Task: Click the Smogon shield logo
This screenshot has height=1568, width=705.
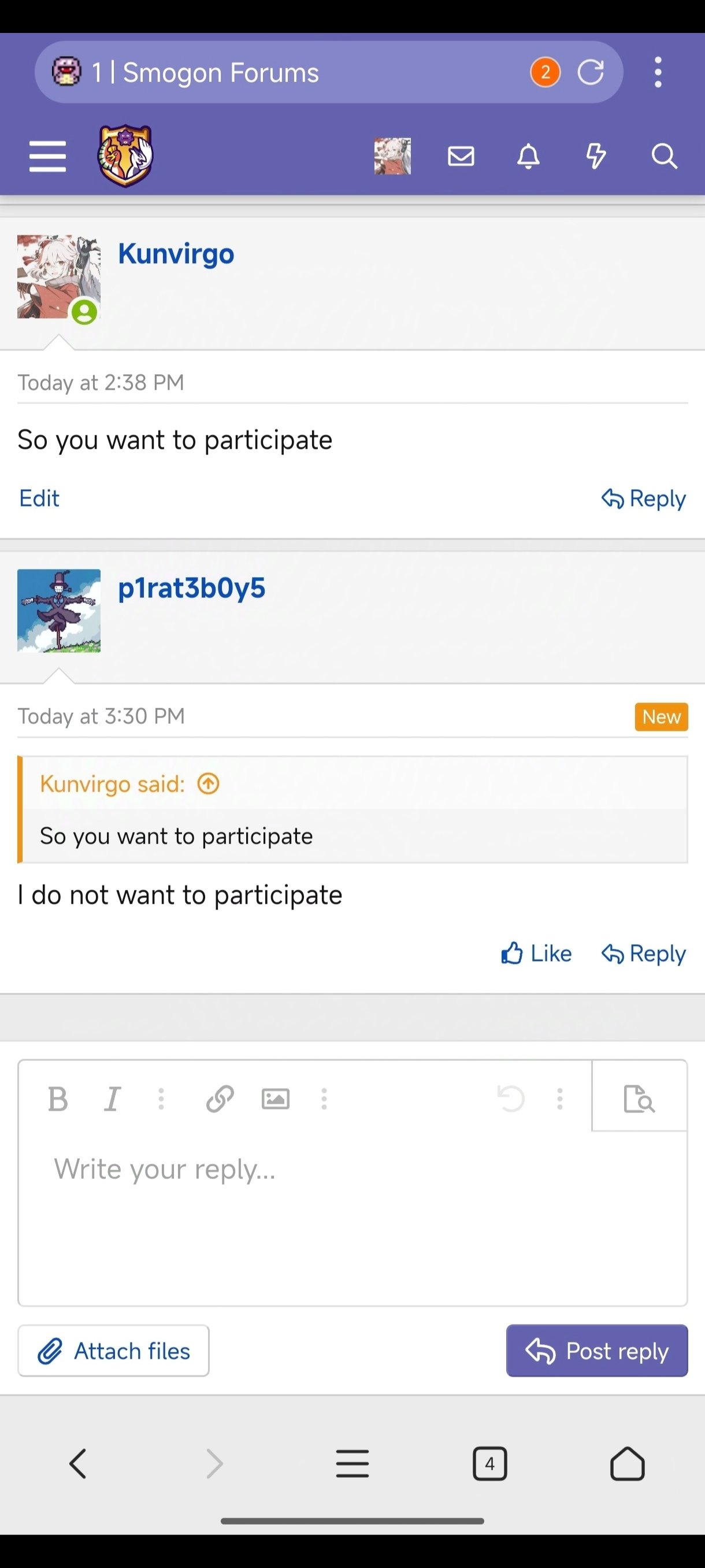Action: pyautogui.click(x=125, y=156)
